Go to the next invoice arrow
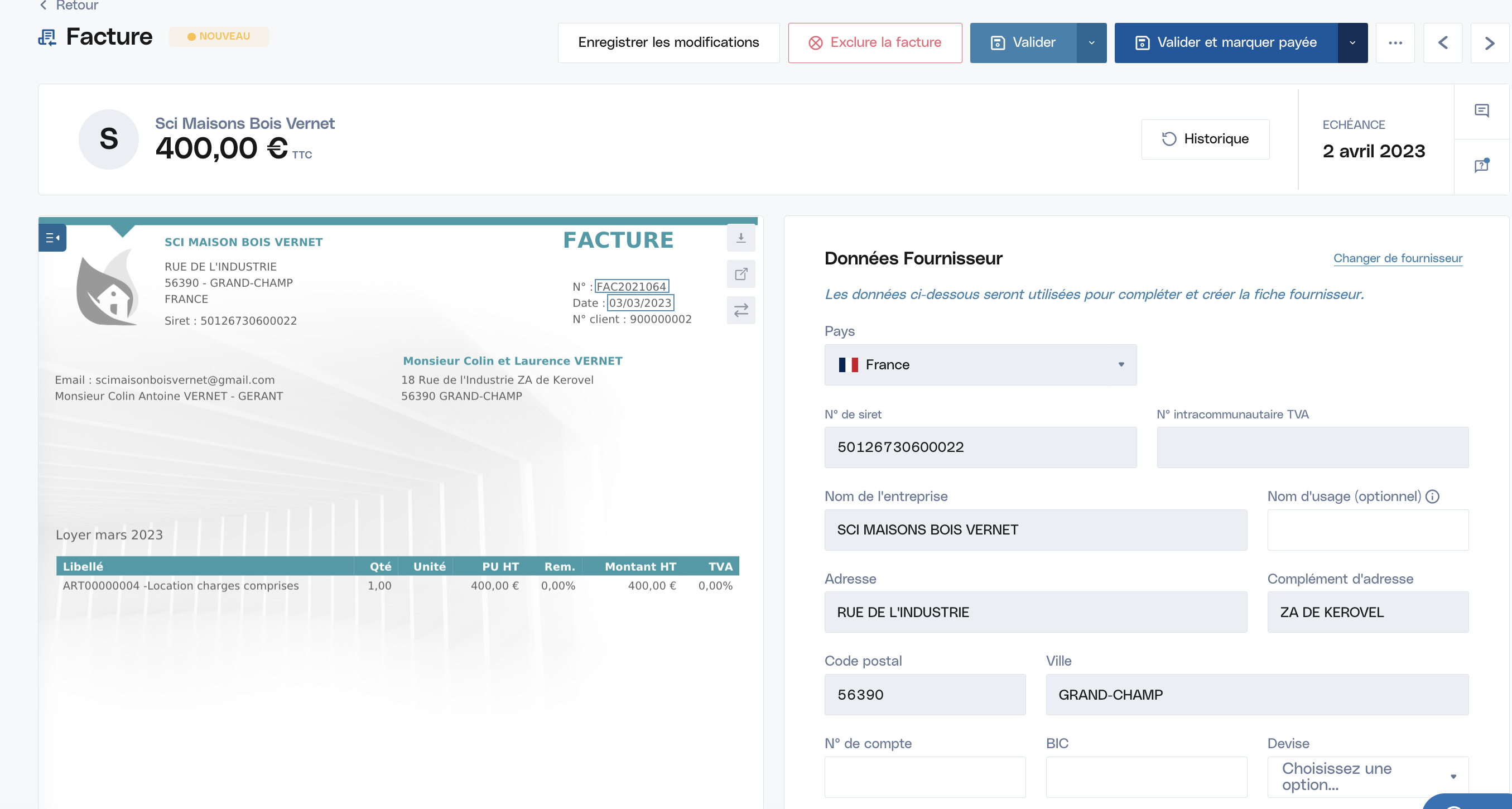This screenshot has width=1512, height=809. [1489, 43]
